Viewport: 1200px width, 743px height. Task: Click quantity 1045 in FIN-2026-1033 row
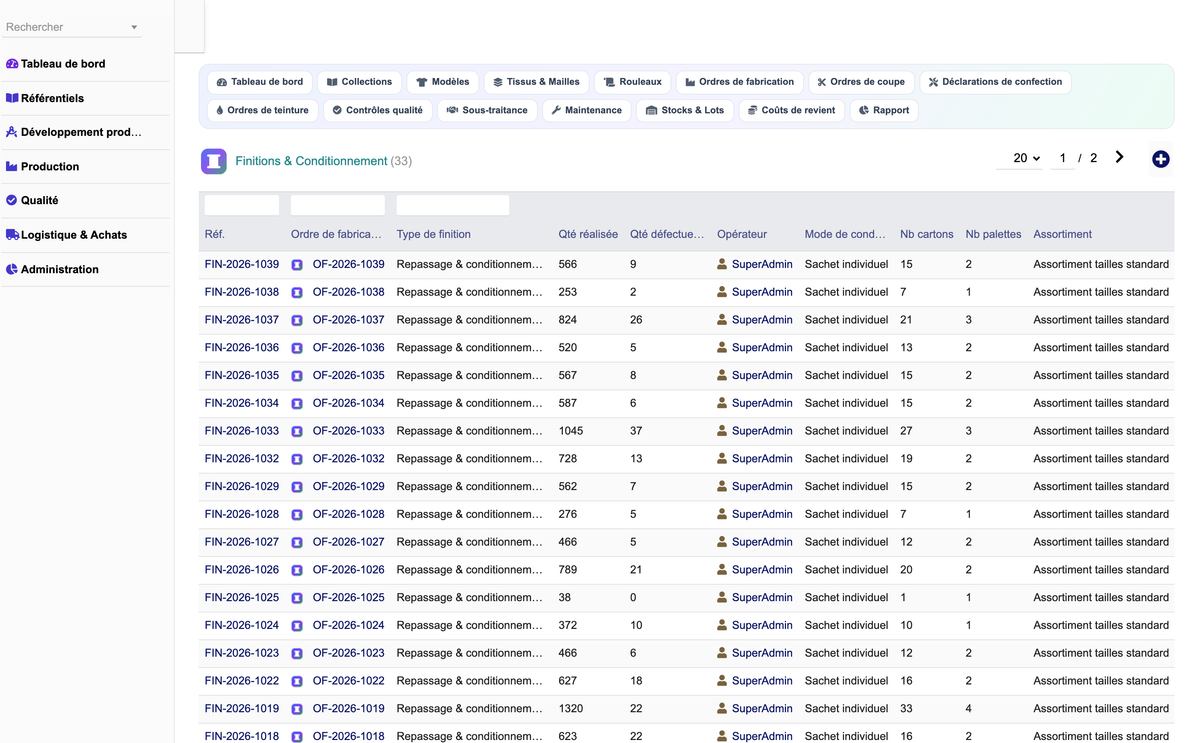click(x=571, y=431)
